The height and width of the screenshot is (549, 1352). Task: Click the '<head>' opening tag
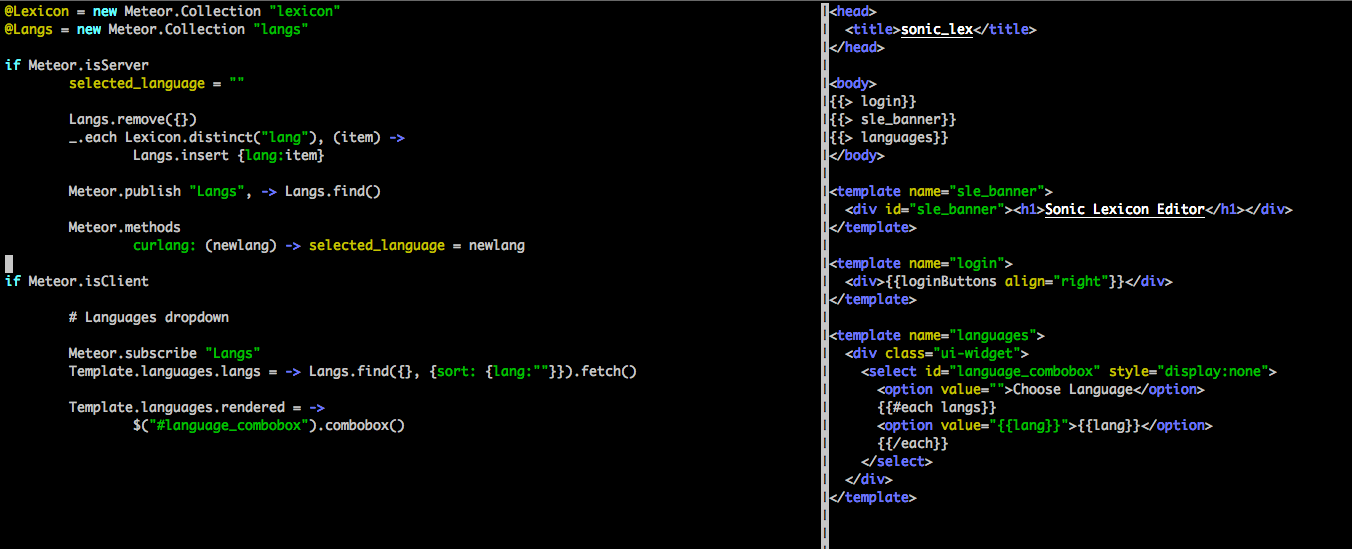(853, 11)
